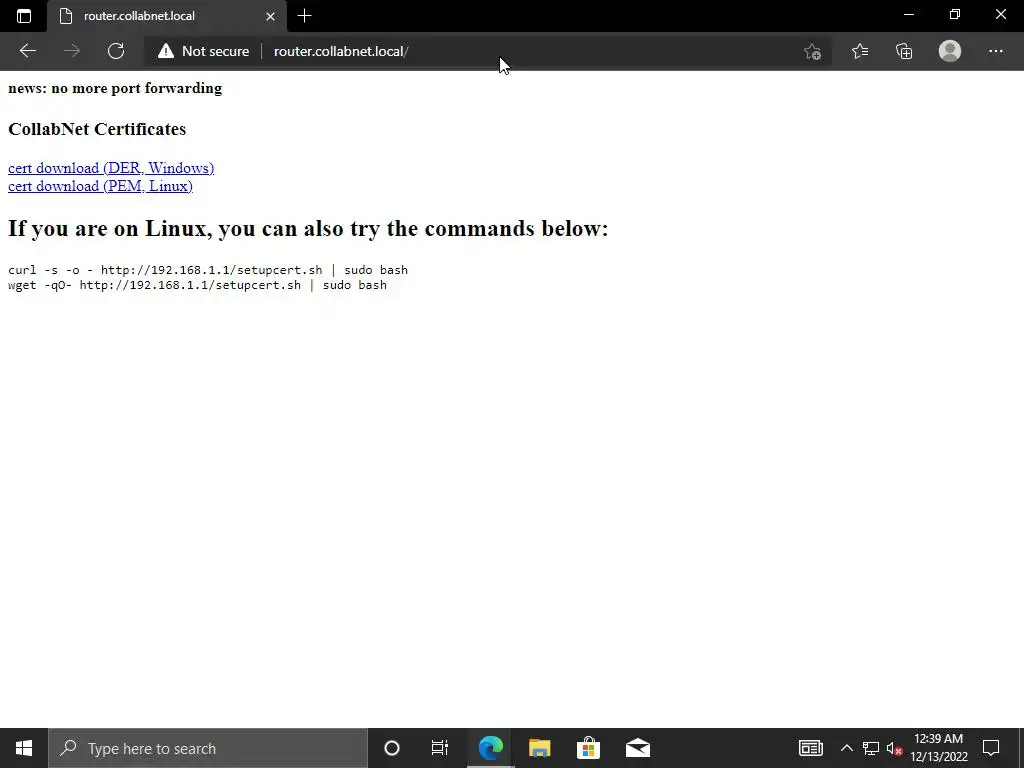Viewport: 1024px width, 768px height.
Task: Open the tab actions menu icon
Action: coord(24,16)
